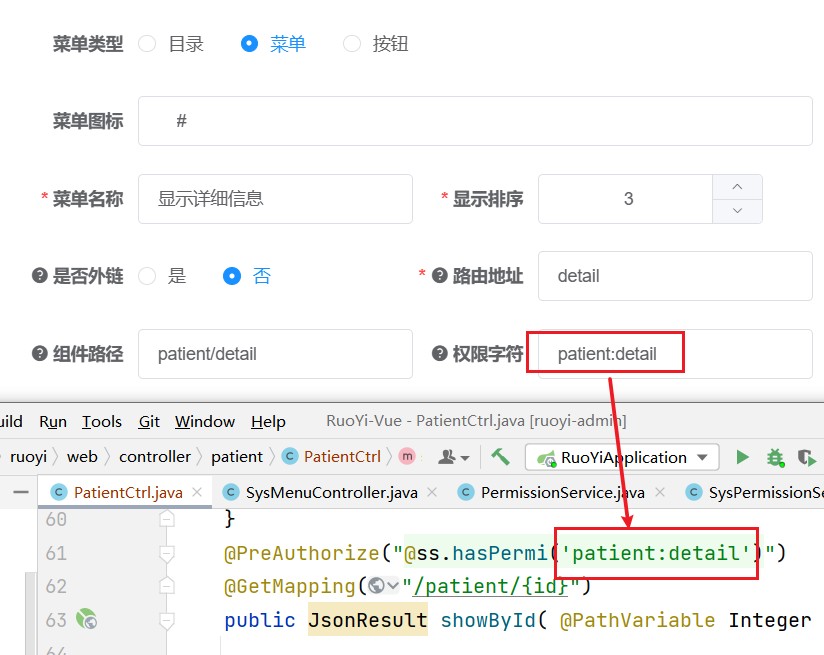Open the RuoYiApplication run configuration dropdown

622,457
